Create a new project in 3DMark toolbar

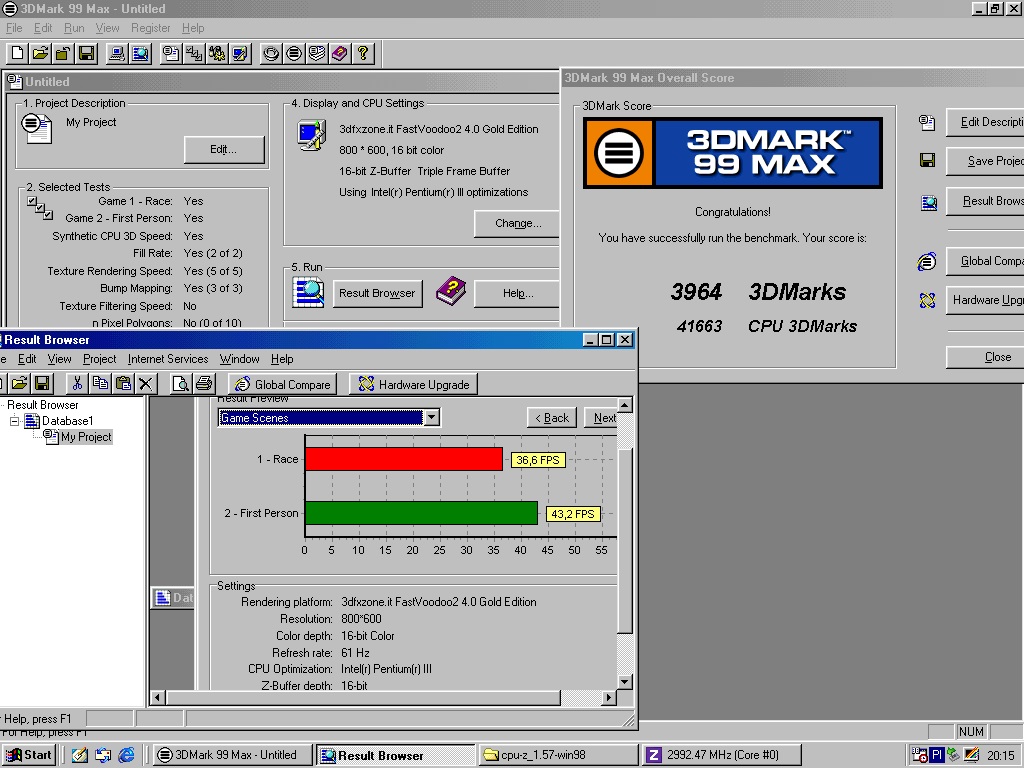tap(18, 53)
